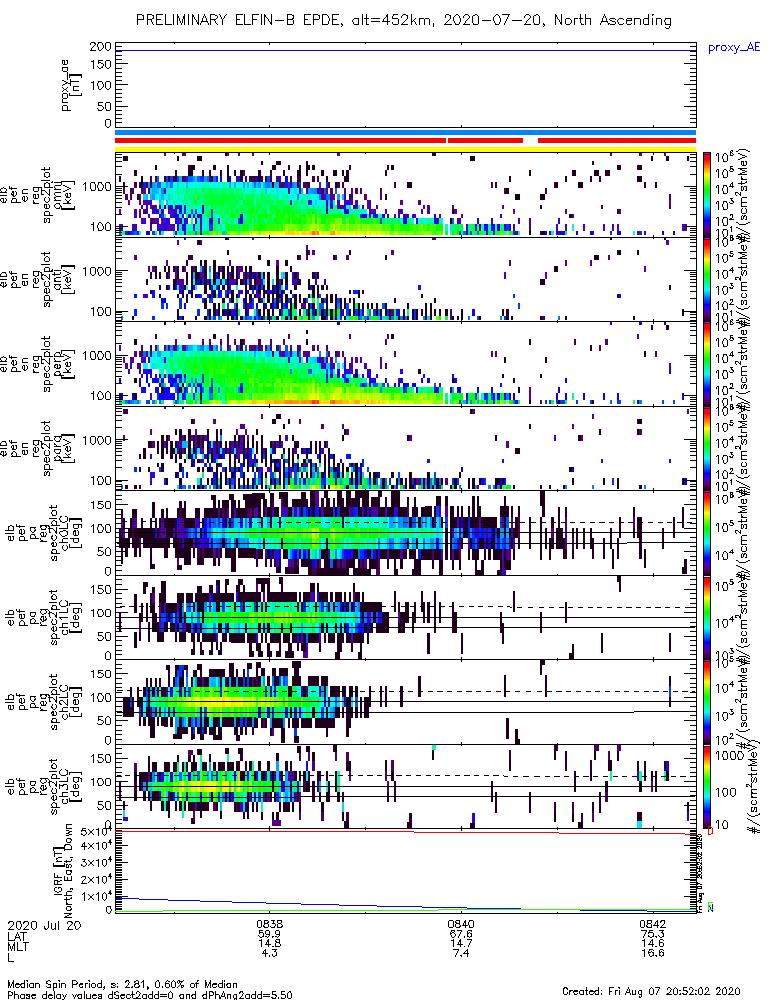Click the L-shell value '16.6'

[x=653, y=953]
